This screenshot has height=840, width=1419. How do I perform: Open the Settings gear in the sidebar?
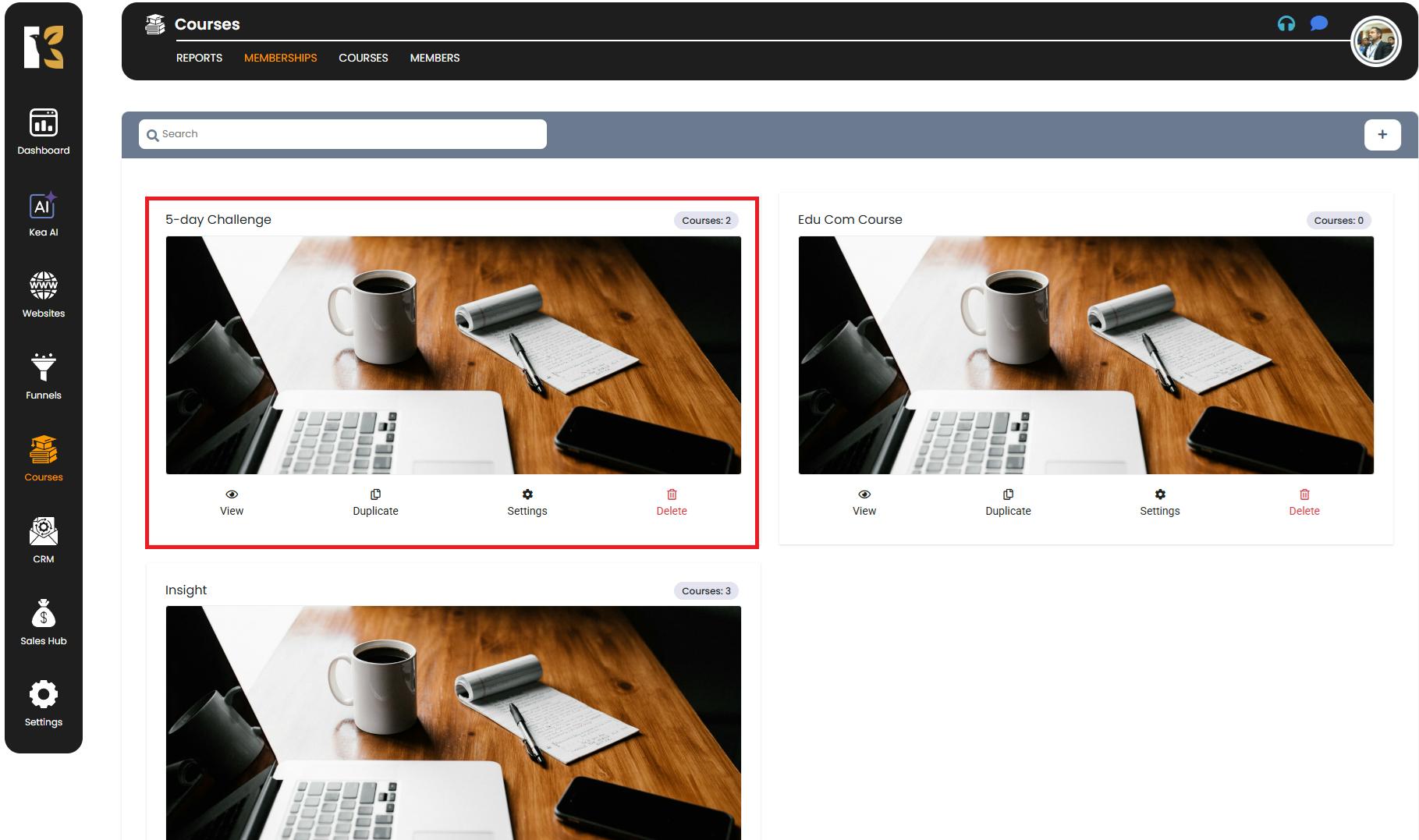pos(44,704)
